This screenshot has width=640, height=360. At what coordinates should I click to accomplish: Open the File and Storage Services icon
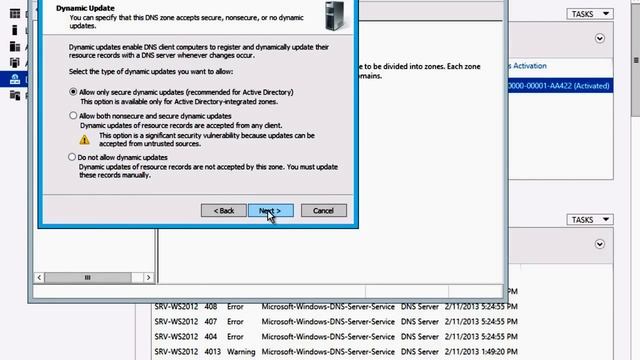point(15,95)
